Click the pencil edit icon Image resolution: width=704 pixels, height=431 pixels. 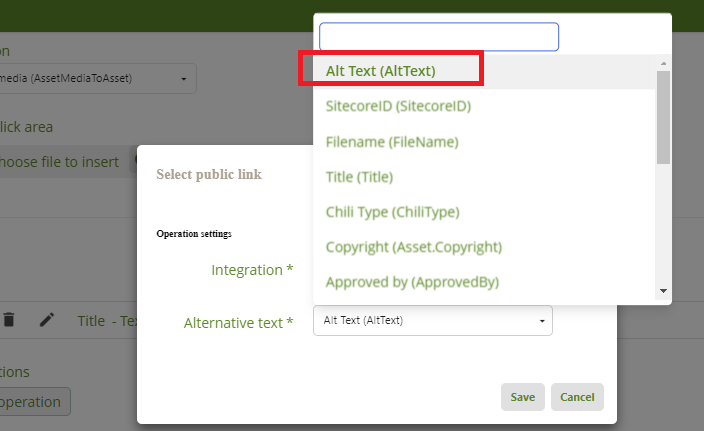tap(46, 320)
